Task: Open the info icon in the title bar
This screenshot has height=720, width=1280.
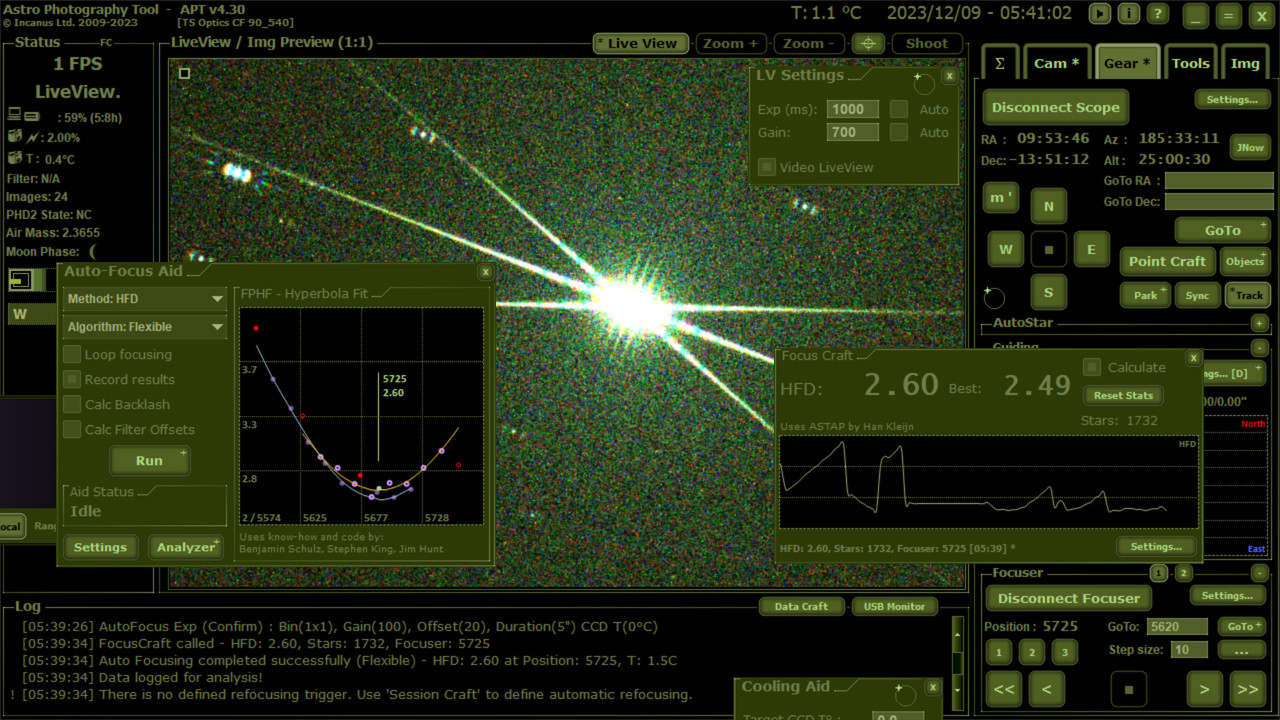Action: click(x=1128, y=13)
